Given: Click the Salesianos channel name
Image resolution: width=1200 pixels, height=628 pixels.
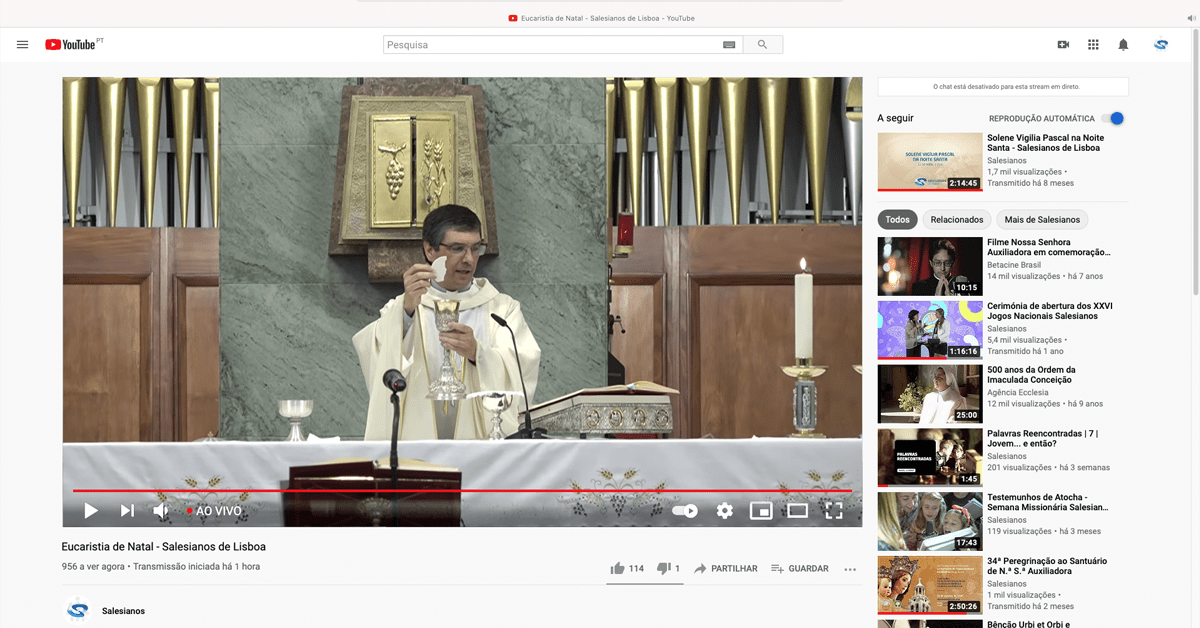Looking at the screenshot, I should click(123, 611).
